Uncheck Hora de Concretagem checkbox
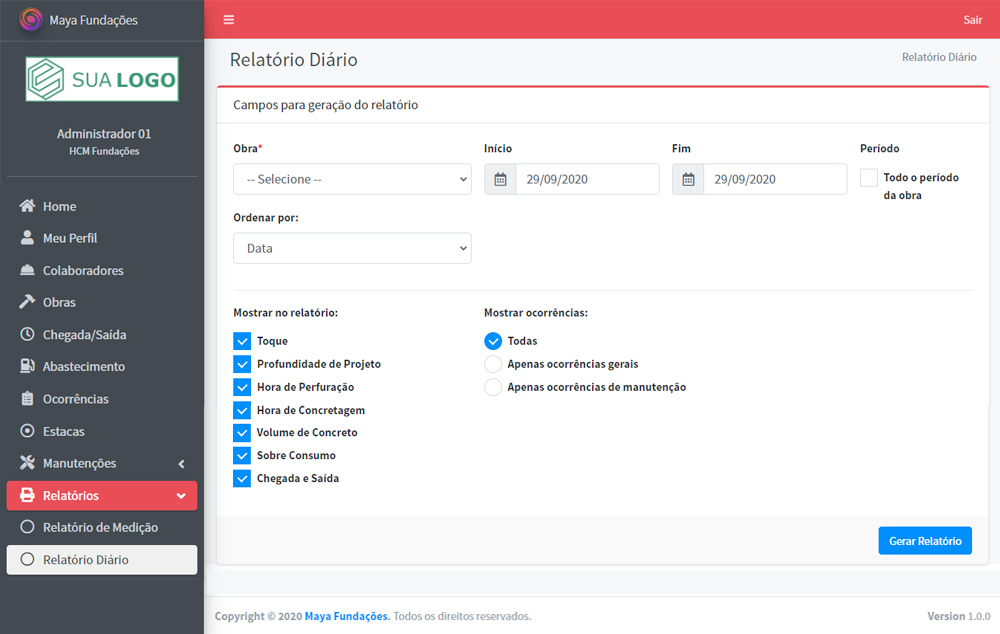The image size is (1000, 634). tap(242, 410)
